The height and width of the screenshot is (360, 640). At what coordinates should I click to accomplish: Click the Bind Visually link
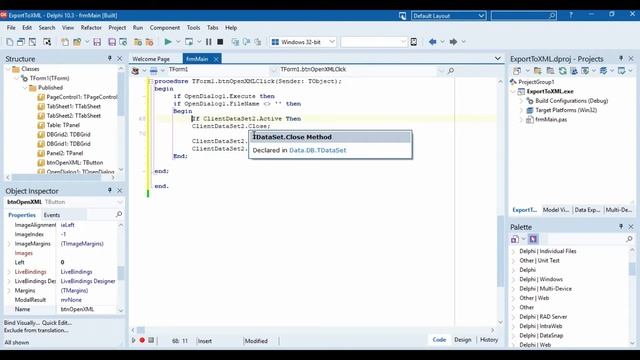(22, 322)
